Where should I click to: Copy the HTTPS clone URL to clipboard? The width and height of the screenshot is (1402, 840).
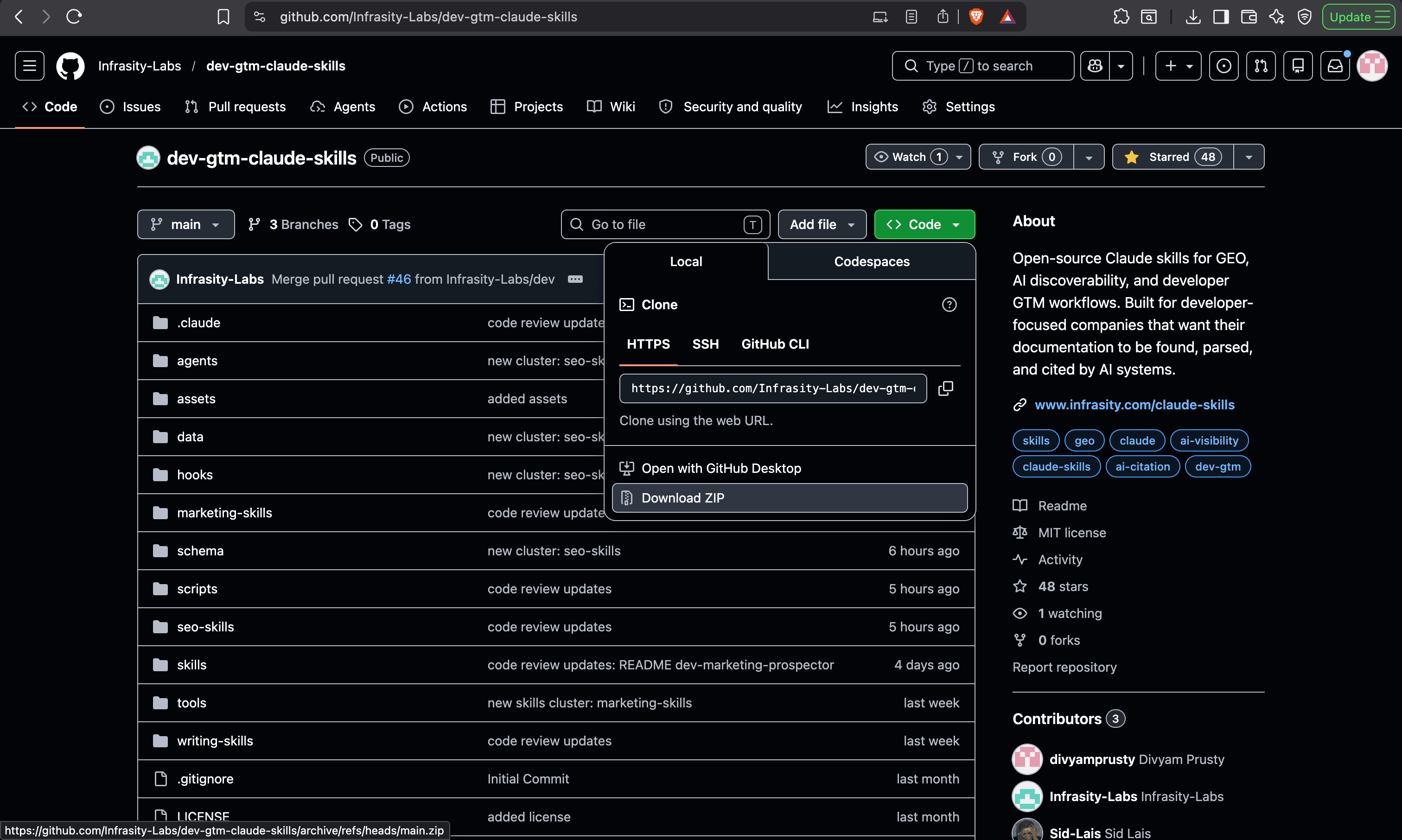coord(946,388)
